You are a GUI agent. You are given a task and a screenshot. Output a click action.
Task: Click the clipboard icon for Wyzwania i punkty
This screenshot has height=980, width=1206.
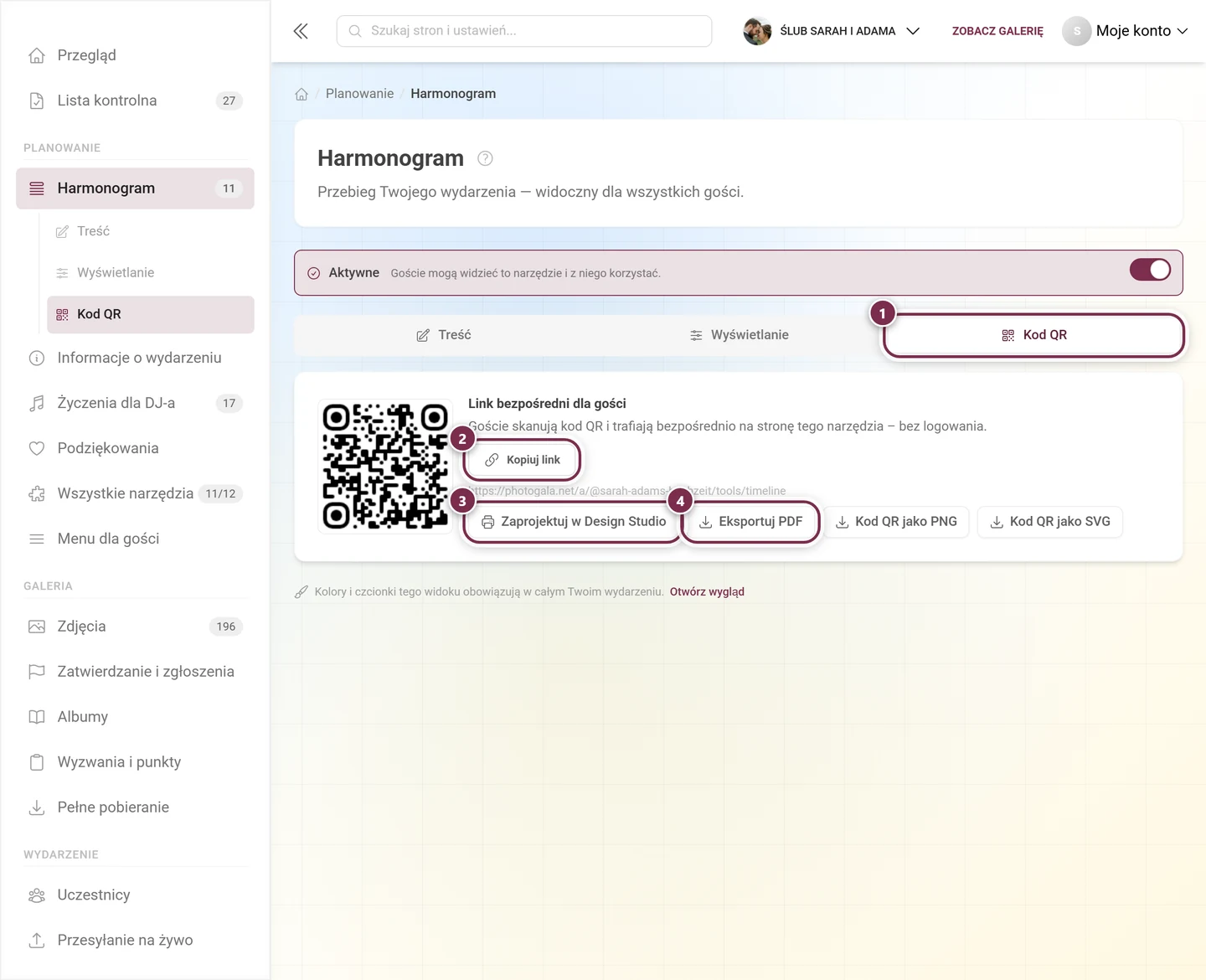[37, 762]
